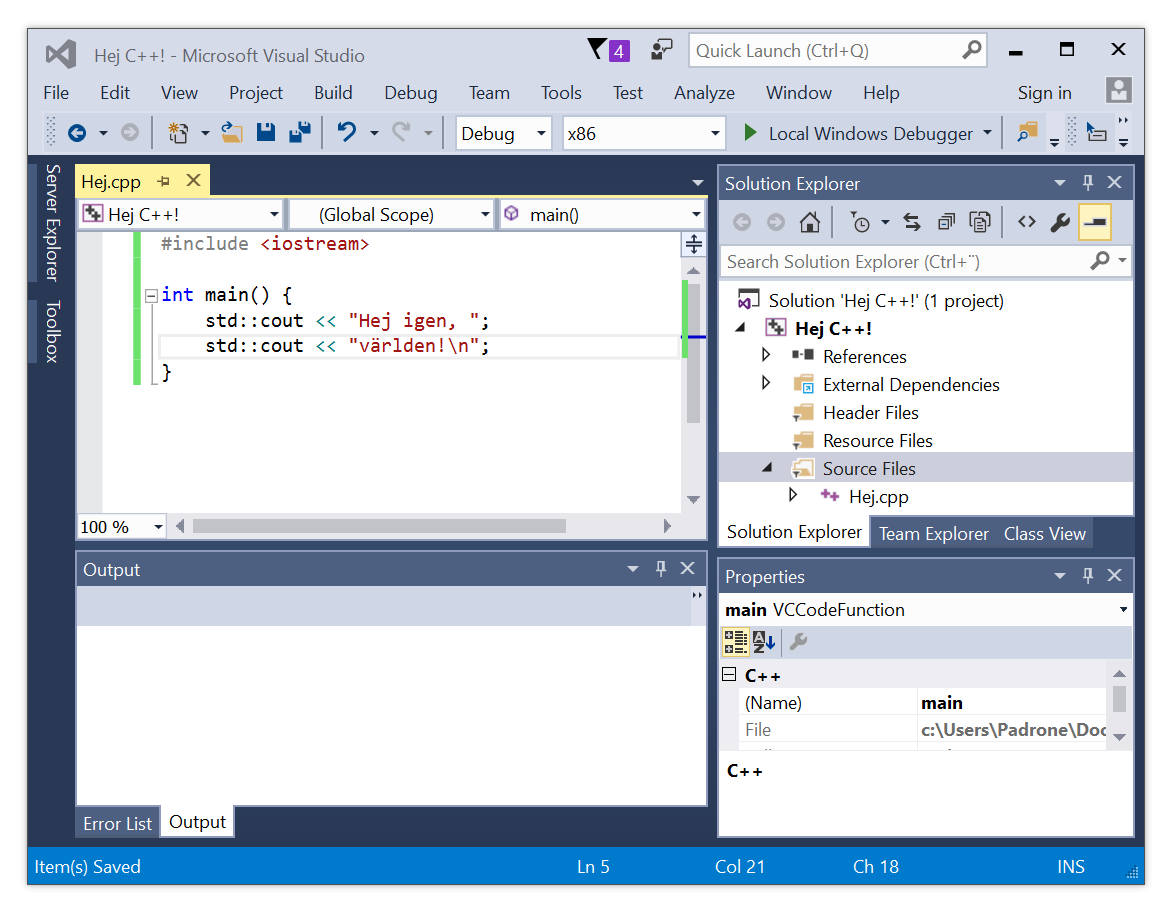Click the New Project toolbar icon
1171x912 pixels.
[178, 133]
